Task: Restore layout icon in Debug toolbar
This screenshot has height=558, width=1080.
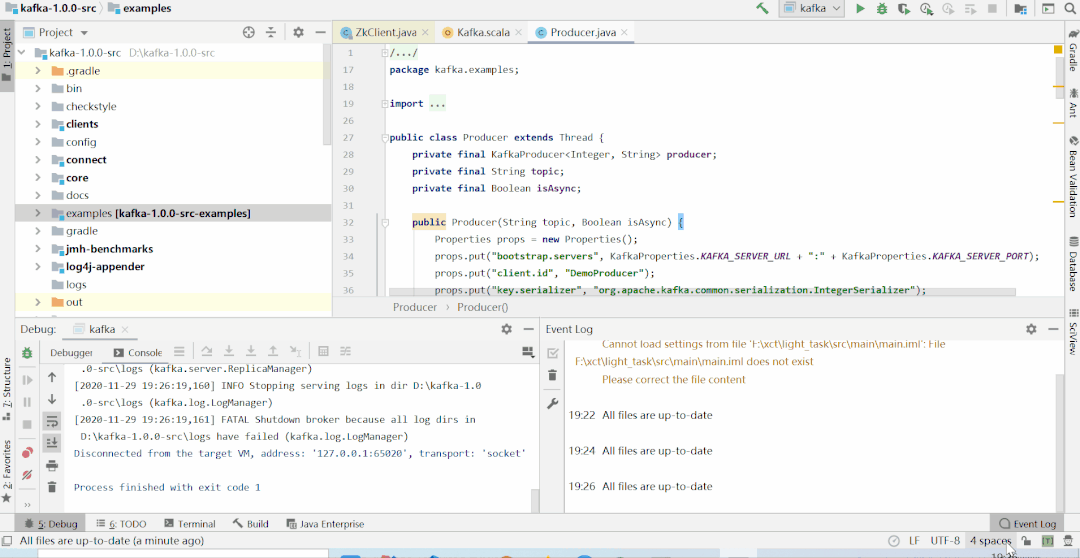Action: click(x=528, y=352)
